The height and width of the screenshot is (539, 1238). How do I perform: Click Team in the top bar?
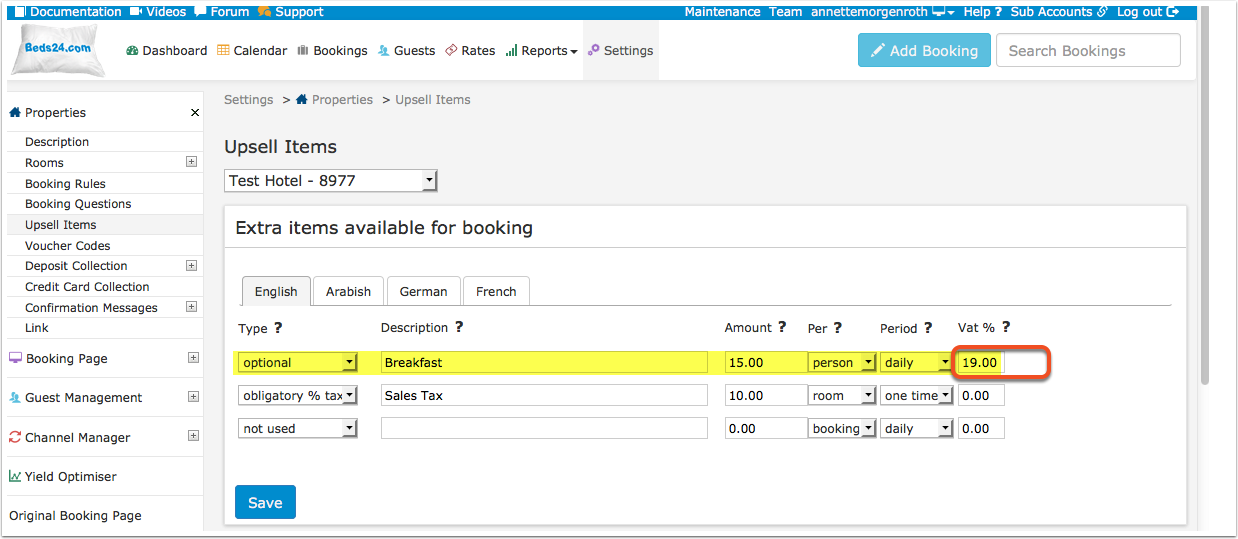785,12
